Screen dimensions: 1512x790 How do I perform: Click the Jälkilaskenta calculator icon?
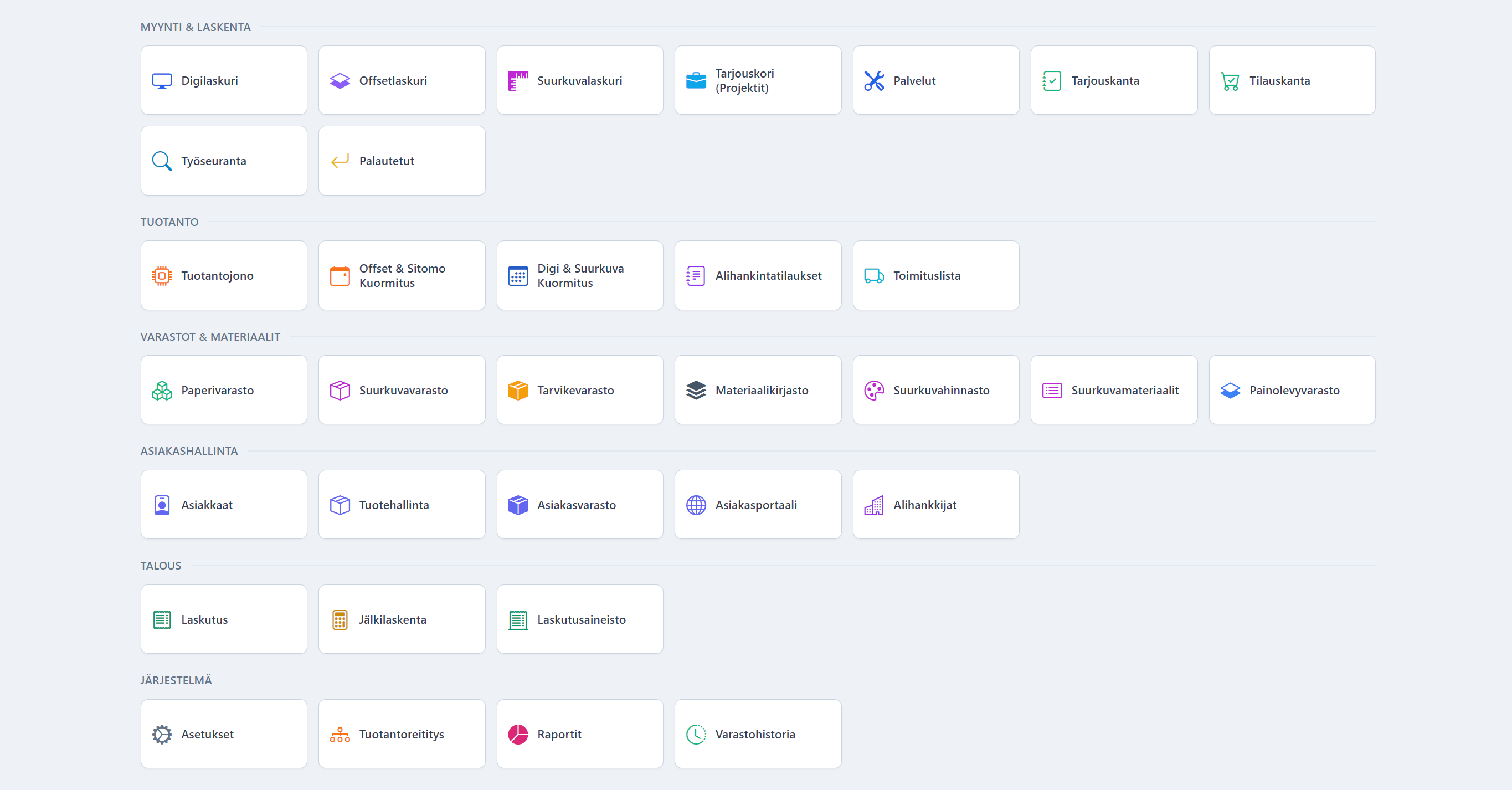[x=340, y=620]
